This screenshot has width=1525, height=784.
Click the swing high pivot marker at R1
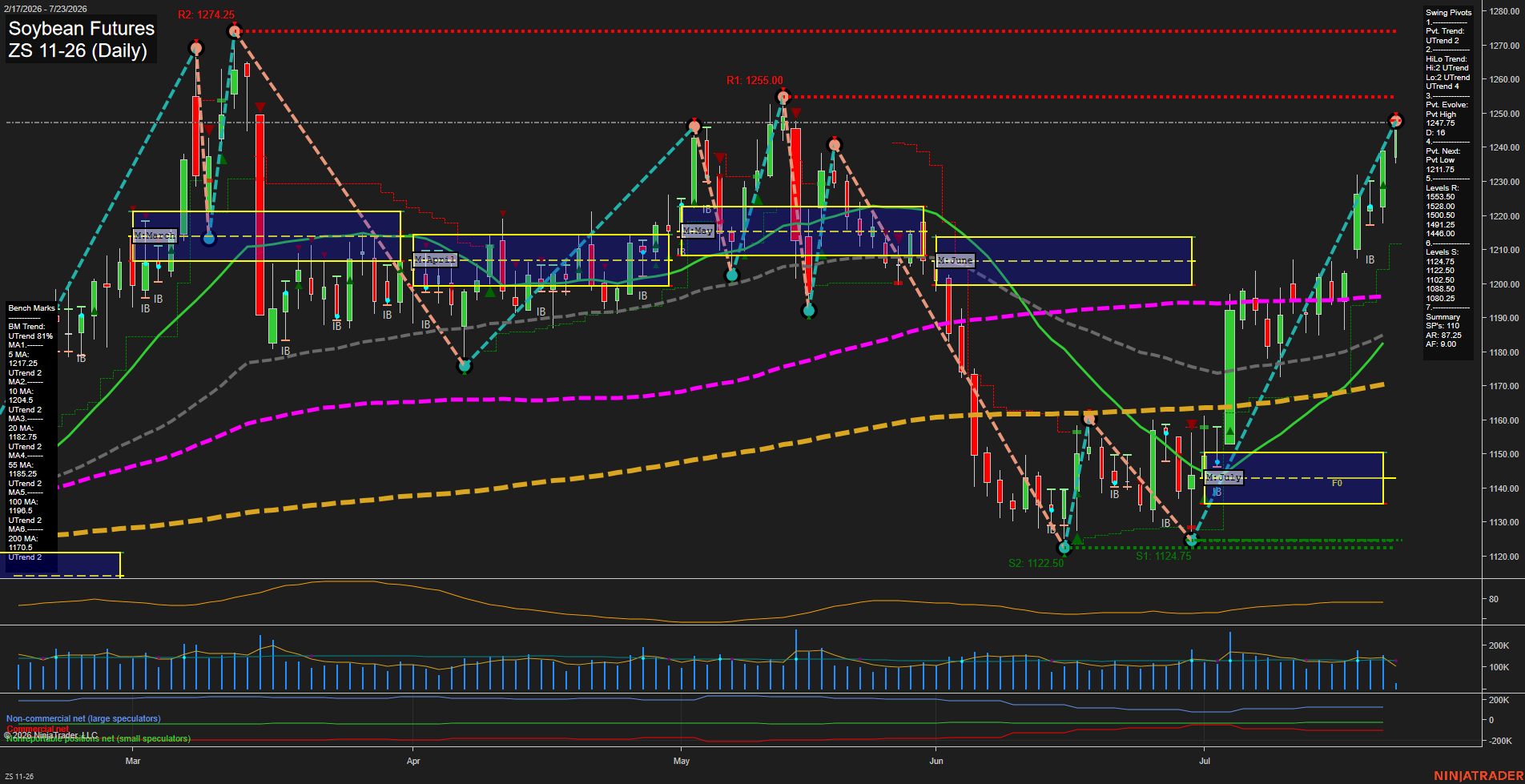[x=783, y=97]
